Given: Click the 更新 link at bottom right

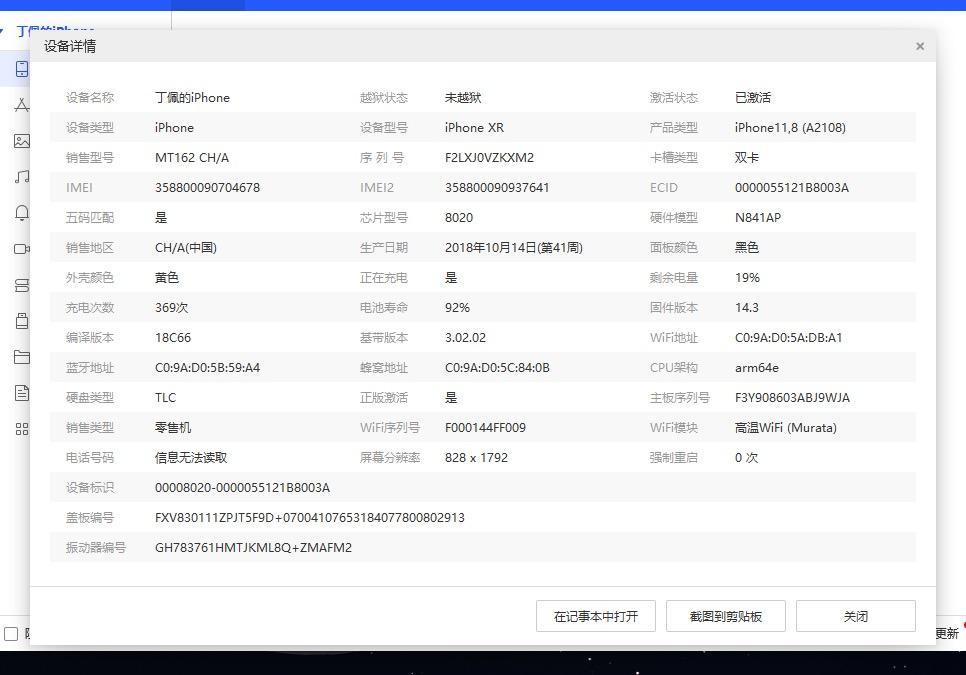Looking at the screenshot, I should pyautogui.click(x=948, y=631).
